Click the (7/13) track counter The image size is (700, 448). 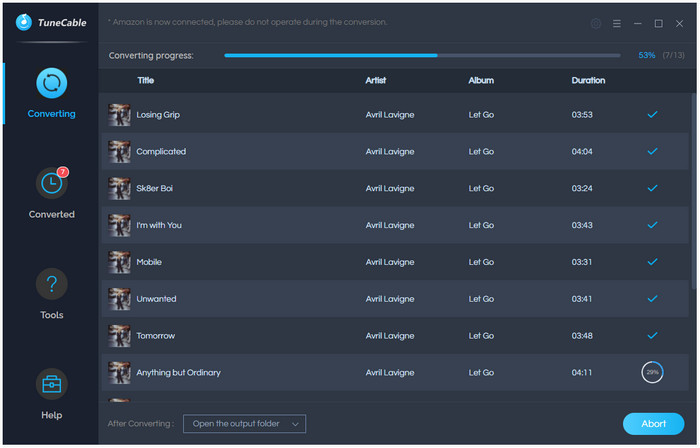[673, 55]
